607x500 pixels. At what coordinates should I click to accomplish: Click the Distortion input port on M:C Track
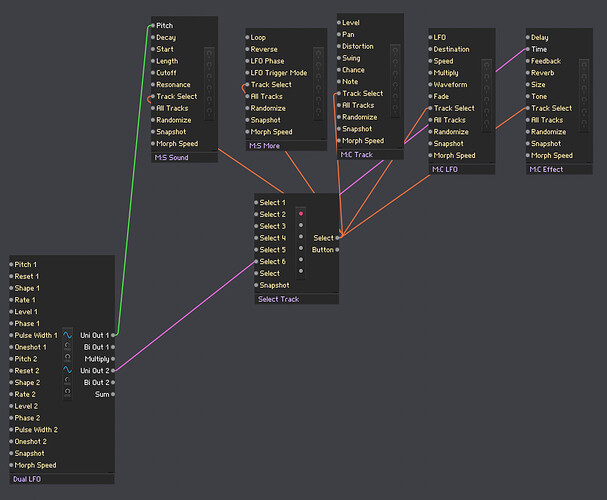pyautogui.click(x=339, y=46)
